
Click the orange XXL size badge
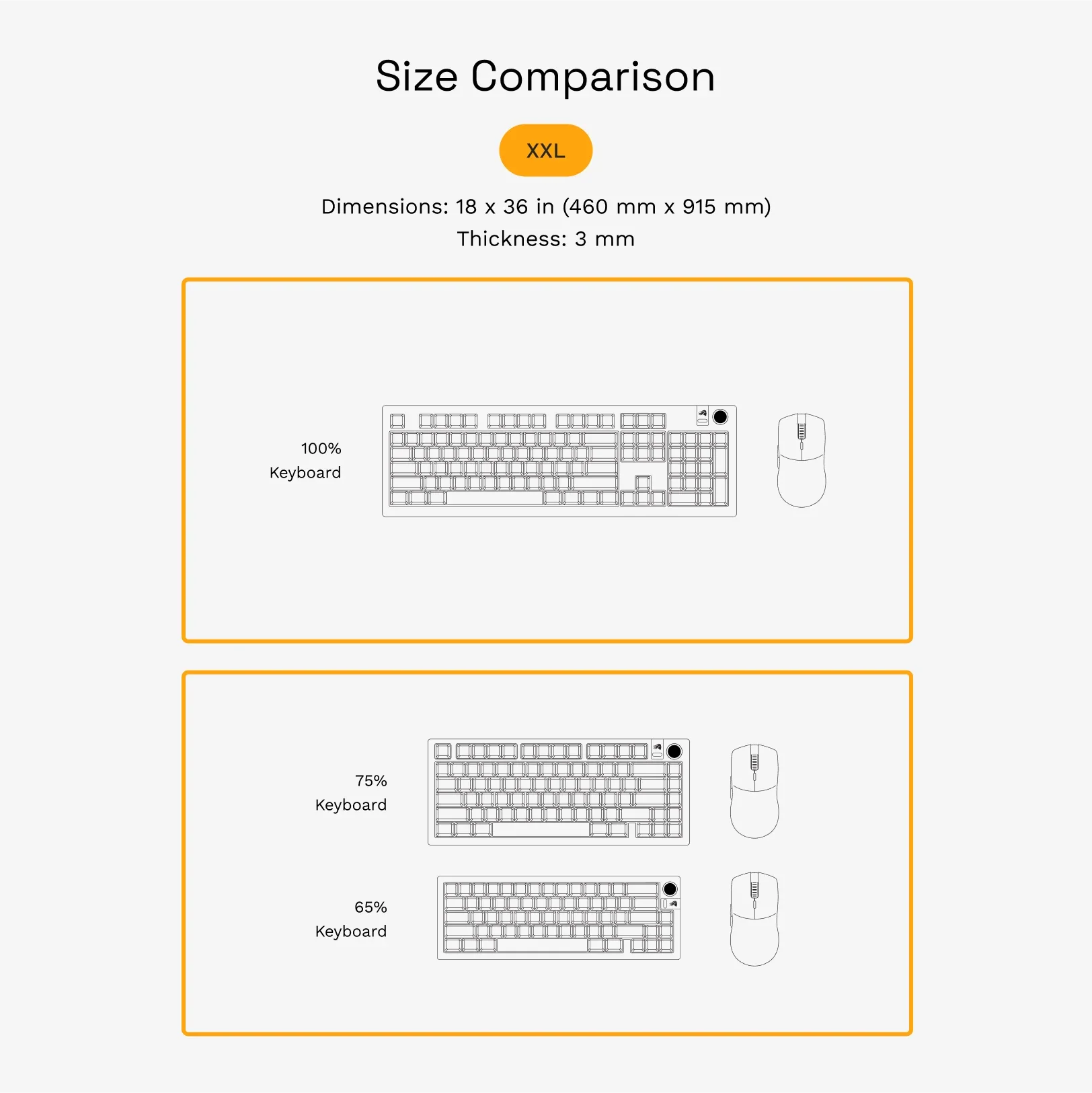[x=545, y=151]
